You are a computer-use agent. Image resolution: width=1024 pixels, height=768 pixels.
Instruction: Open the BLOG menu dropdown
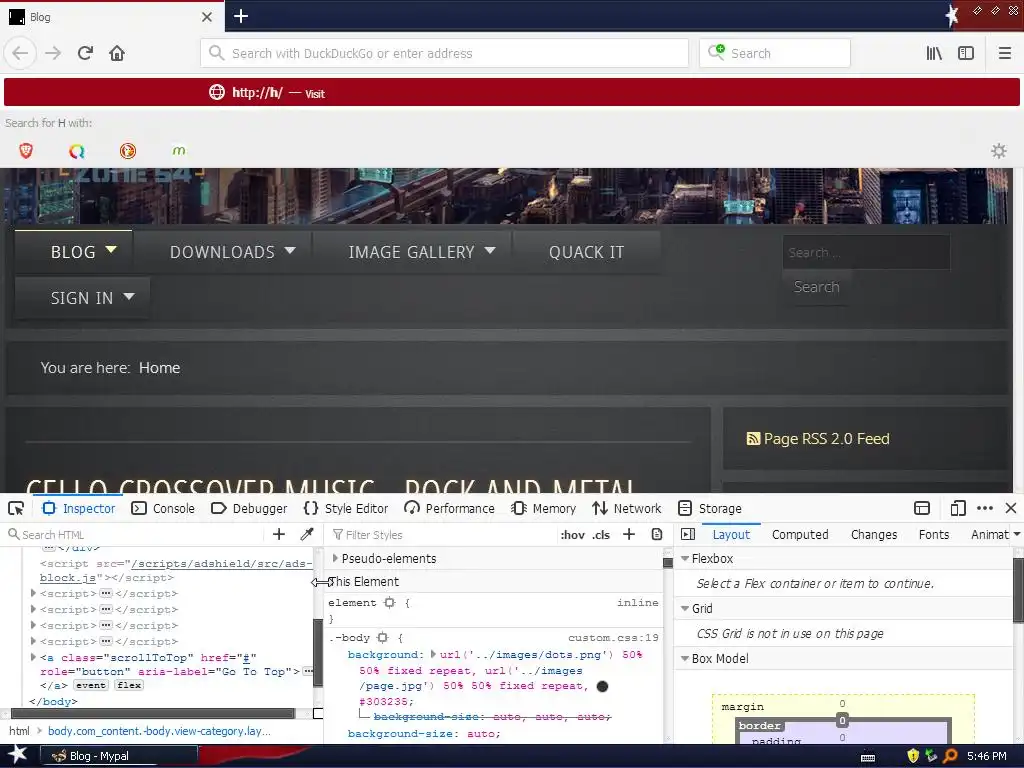coord(111,249)
